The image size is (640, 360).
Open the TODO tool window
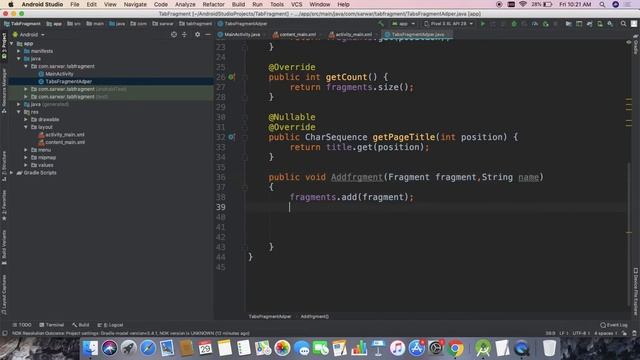pyautogui.click(x=22, y=325)
